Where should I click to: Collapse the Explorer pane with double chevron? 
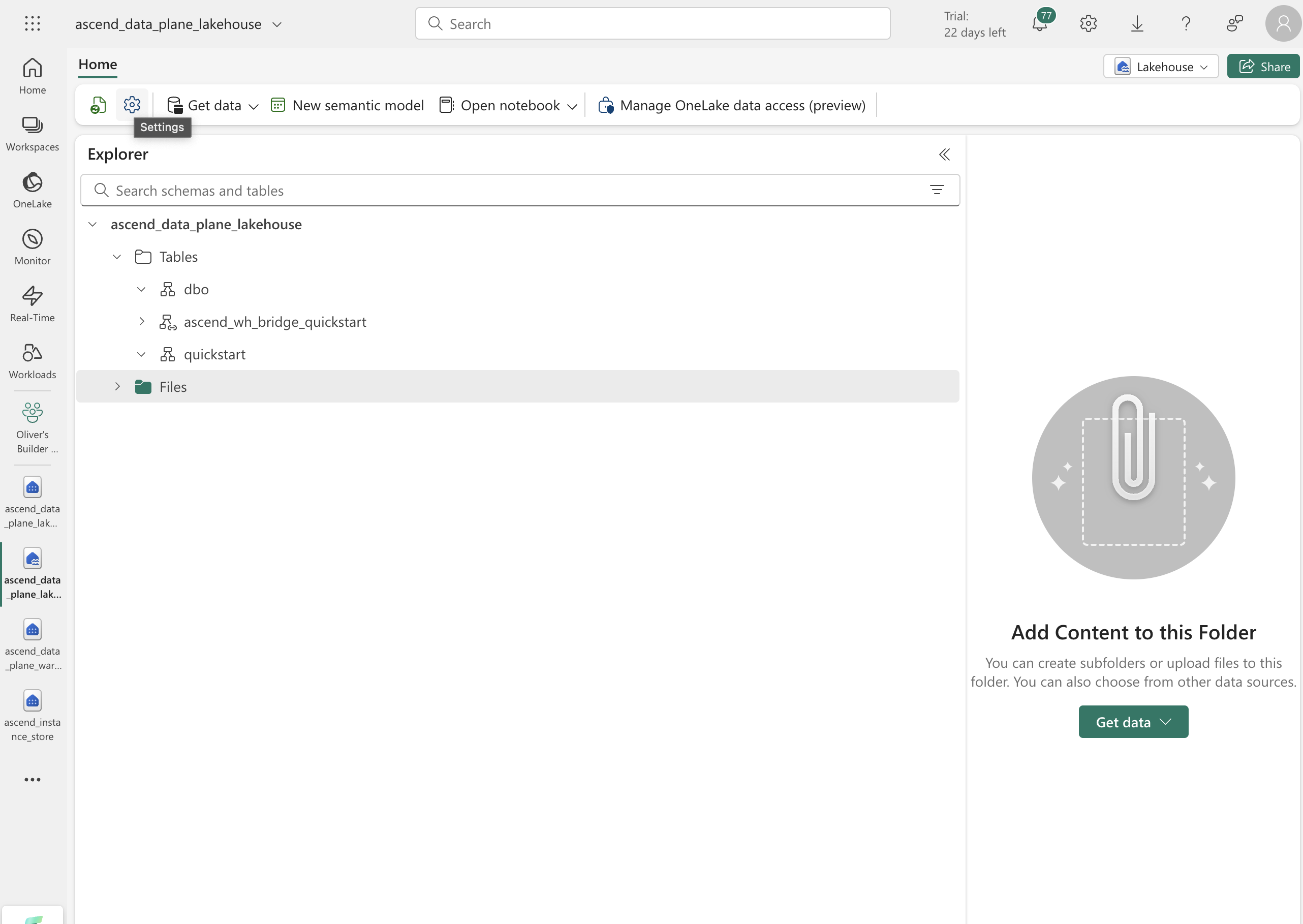click(944, 154)
